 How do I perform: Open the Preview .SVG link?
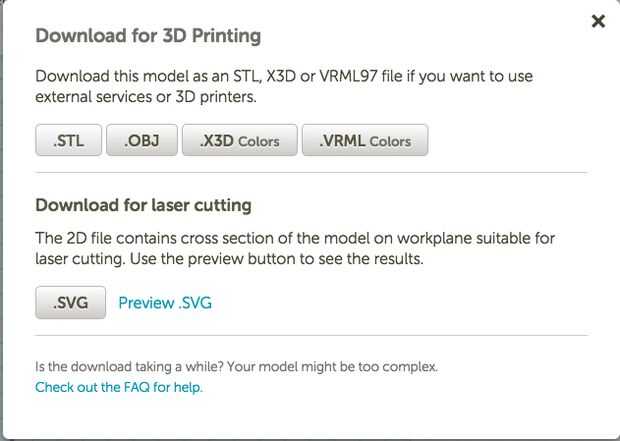tap(165, 303)
